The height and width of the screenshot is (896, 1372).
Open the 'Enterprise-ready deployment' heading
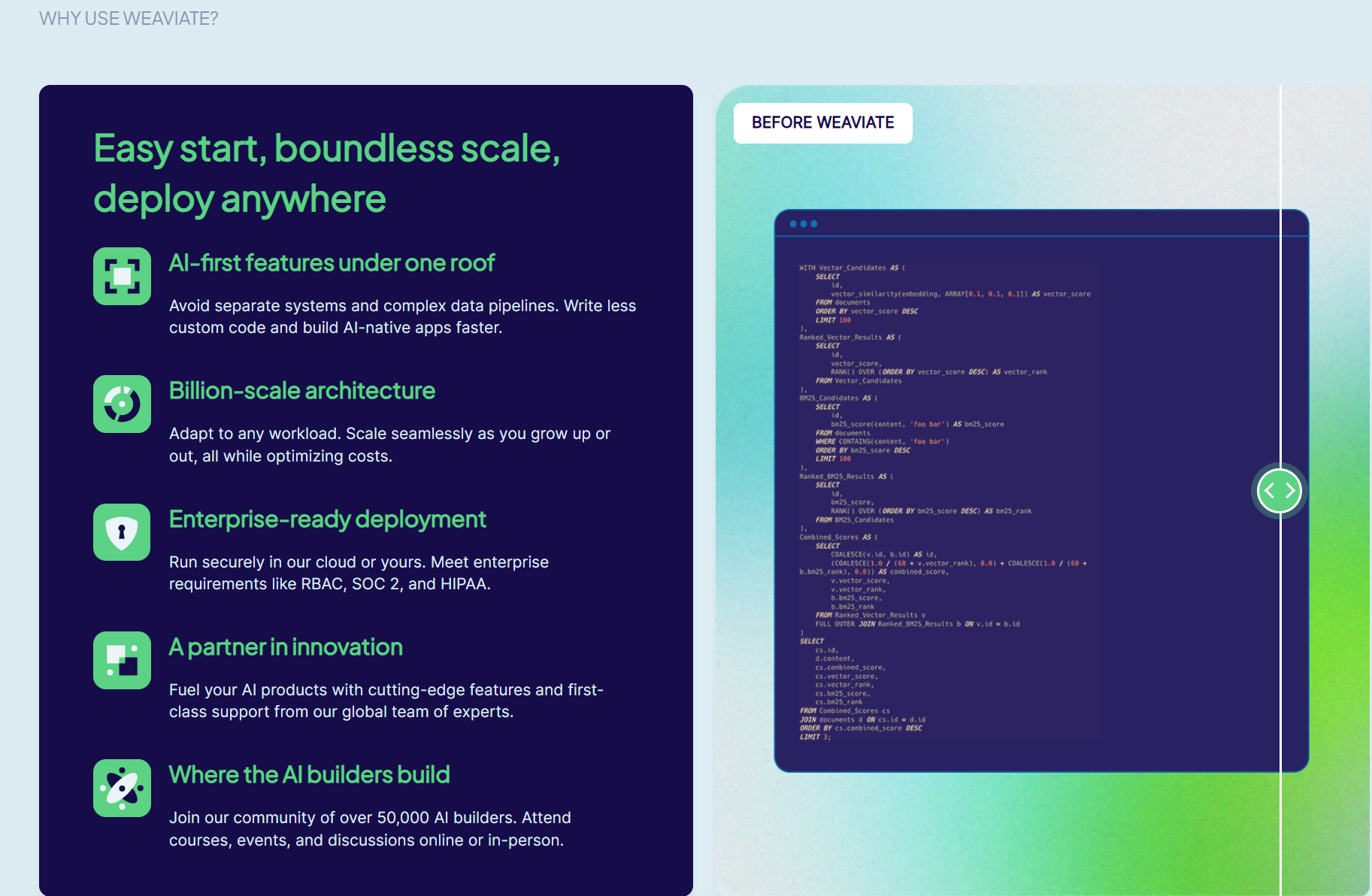[327, 519]
